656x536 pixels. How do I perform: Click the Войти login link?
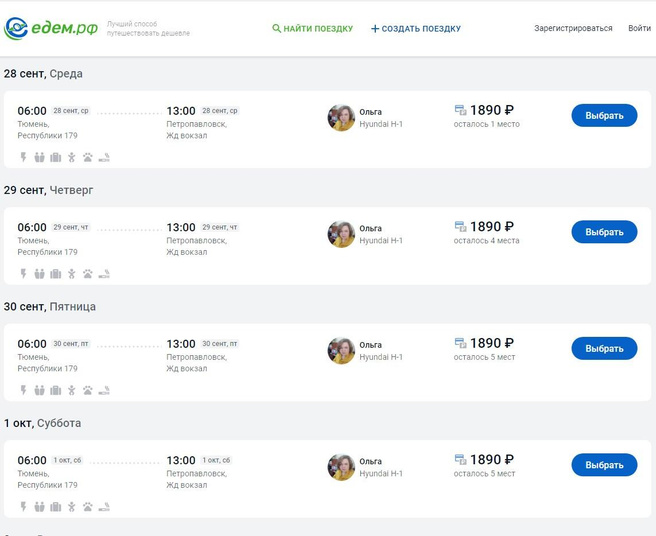point(639,29)
